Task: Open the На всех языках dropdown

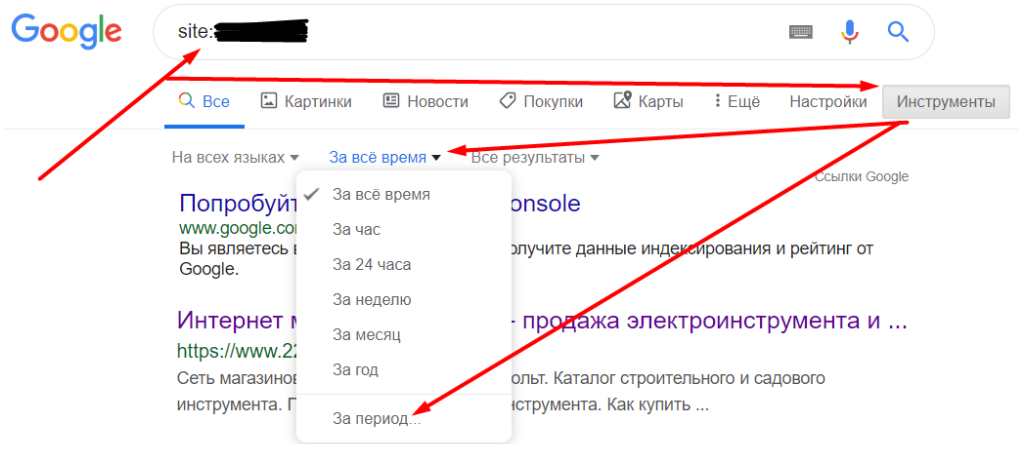Action: [235, 157]
